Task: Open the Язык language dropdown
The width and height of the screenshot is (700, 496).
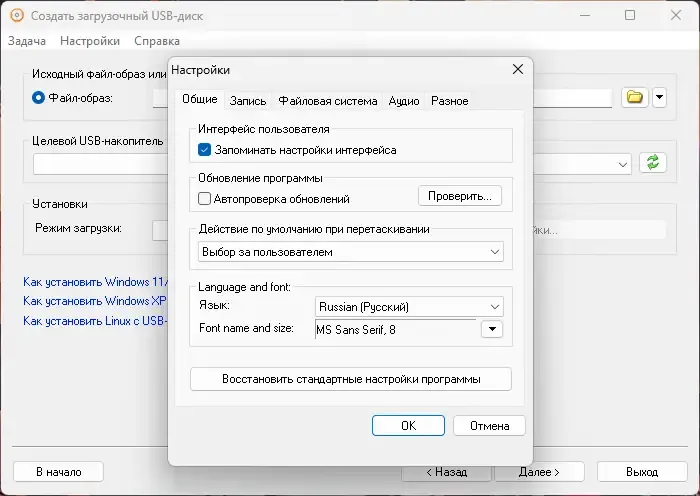Action: tap(409, 307)
